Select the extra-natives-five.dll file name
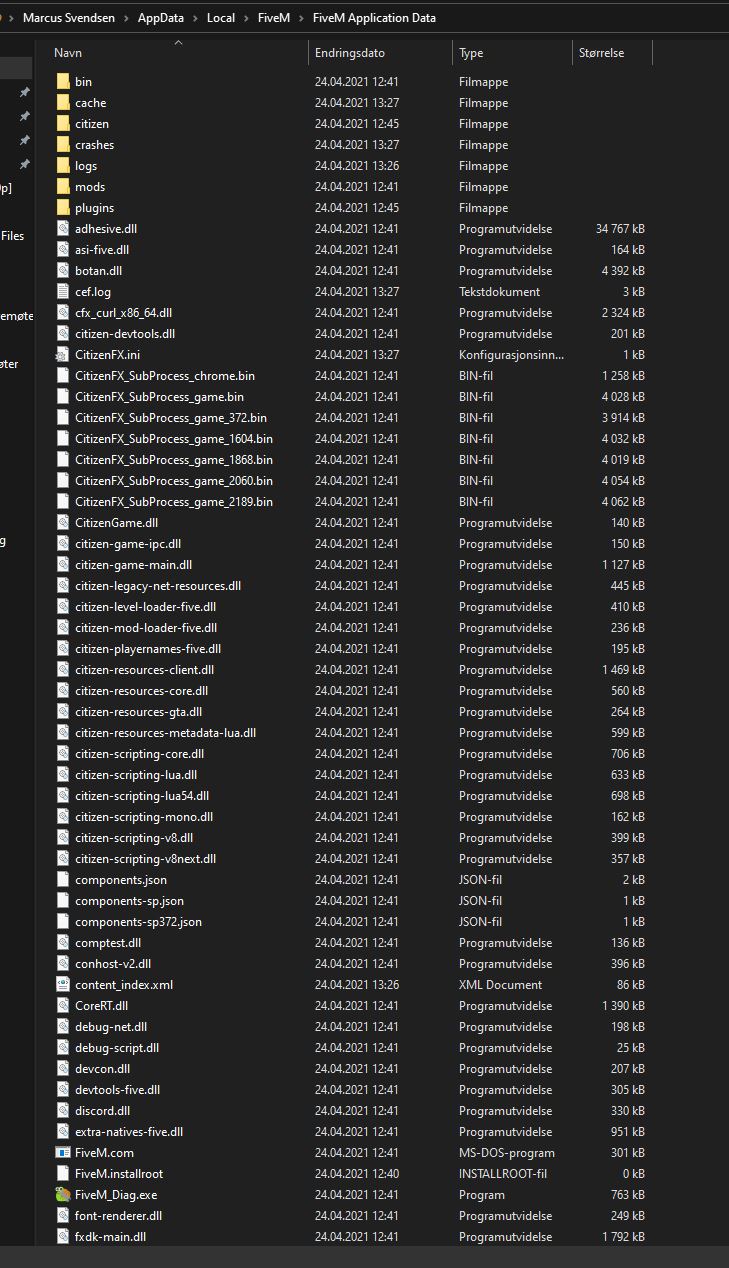 pos(129,1132)
